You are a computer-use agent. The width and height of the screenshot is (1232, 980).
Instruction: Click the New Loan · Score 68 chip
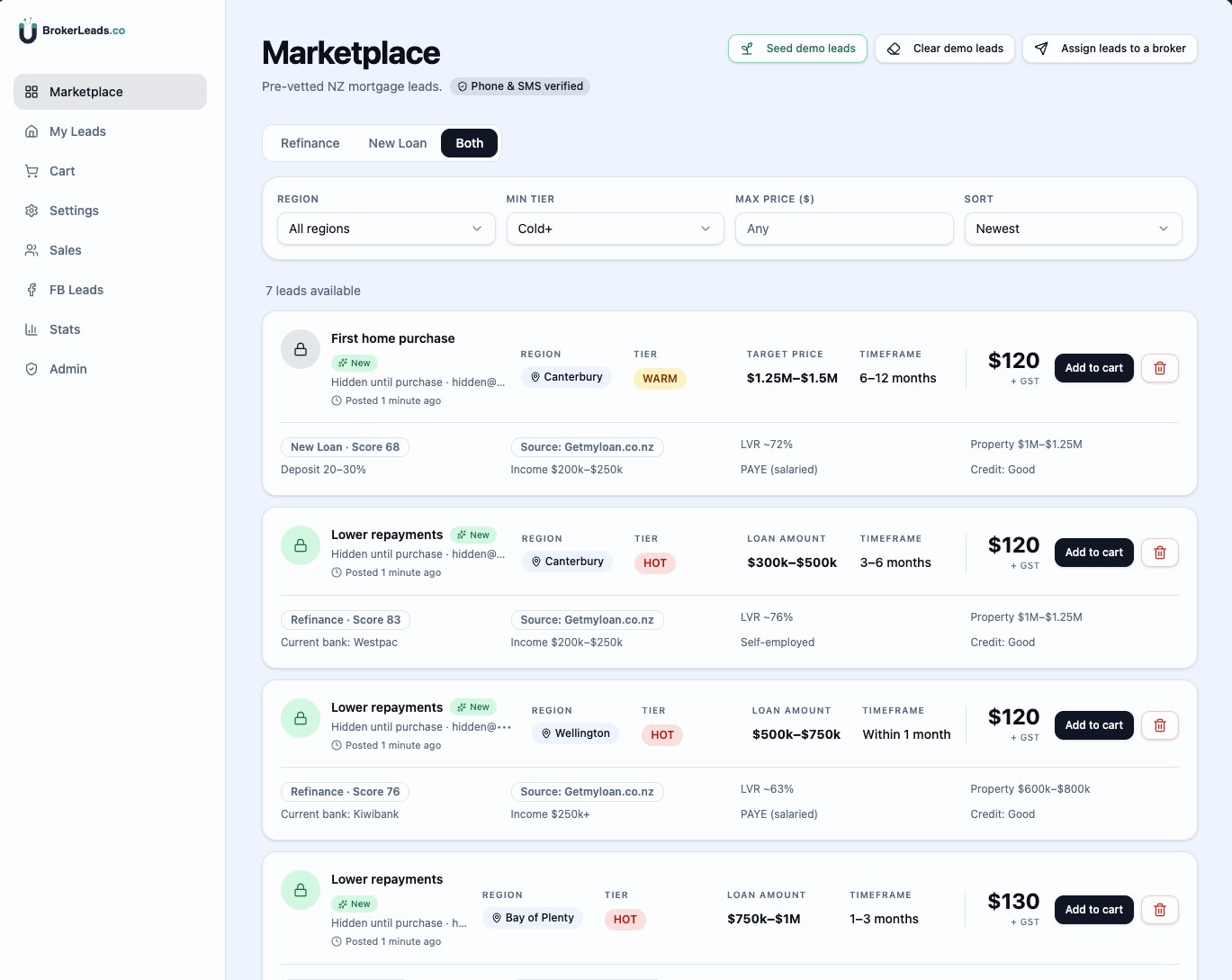[345, 447]
